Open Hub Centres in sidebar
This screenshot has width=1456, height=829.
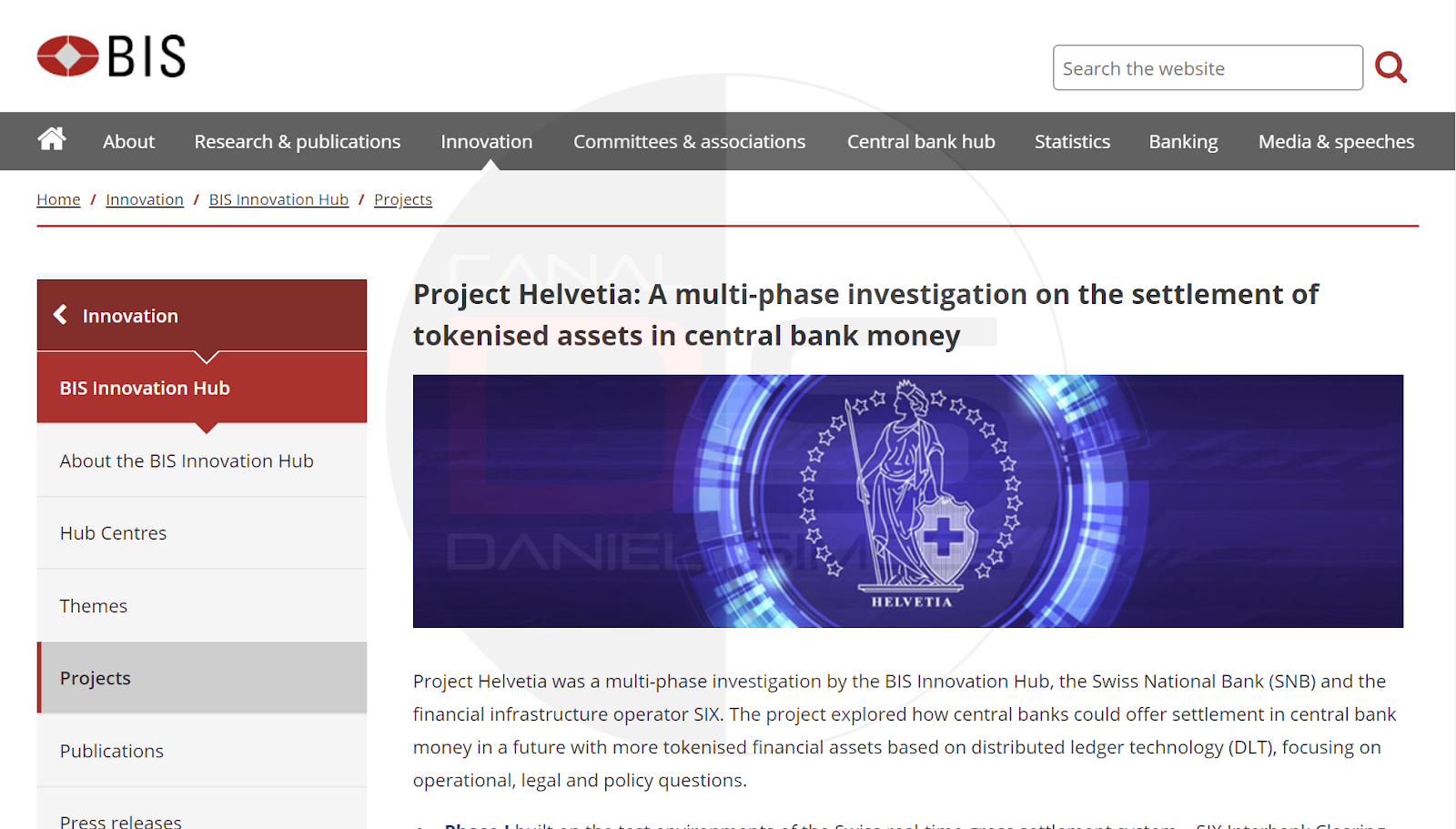[x=202, y=533]
